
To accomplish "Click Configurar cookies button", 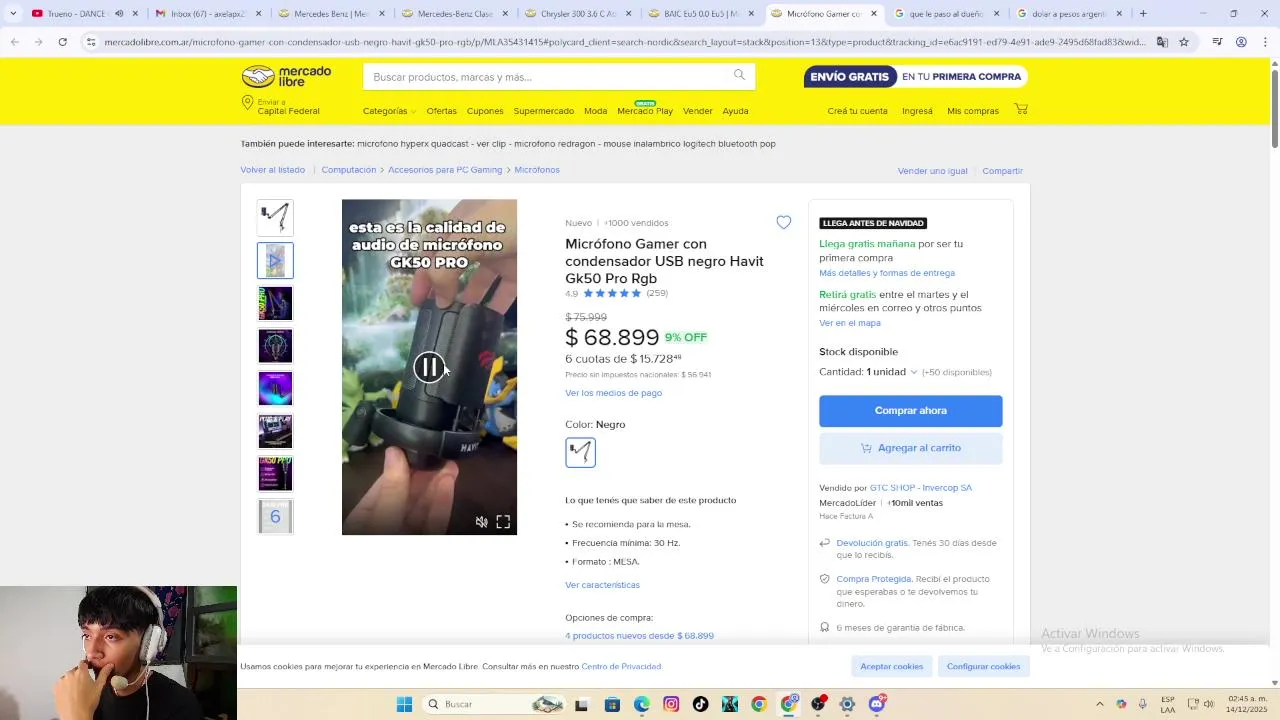I will click(x=984, y=666).
